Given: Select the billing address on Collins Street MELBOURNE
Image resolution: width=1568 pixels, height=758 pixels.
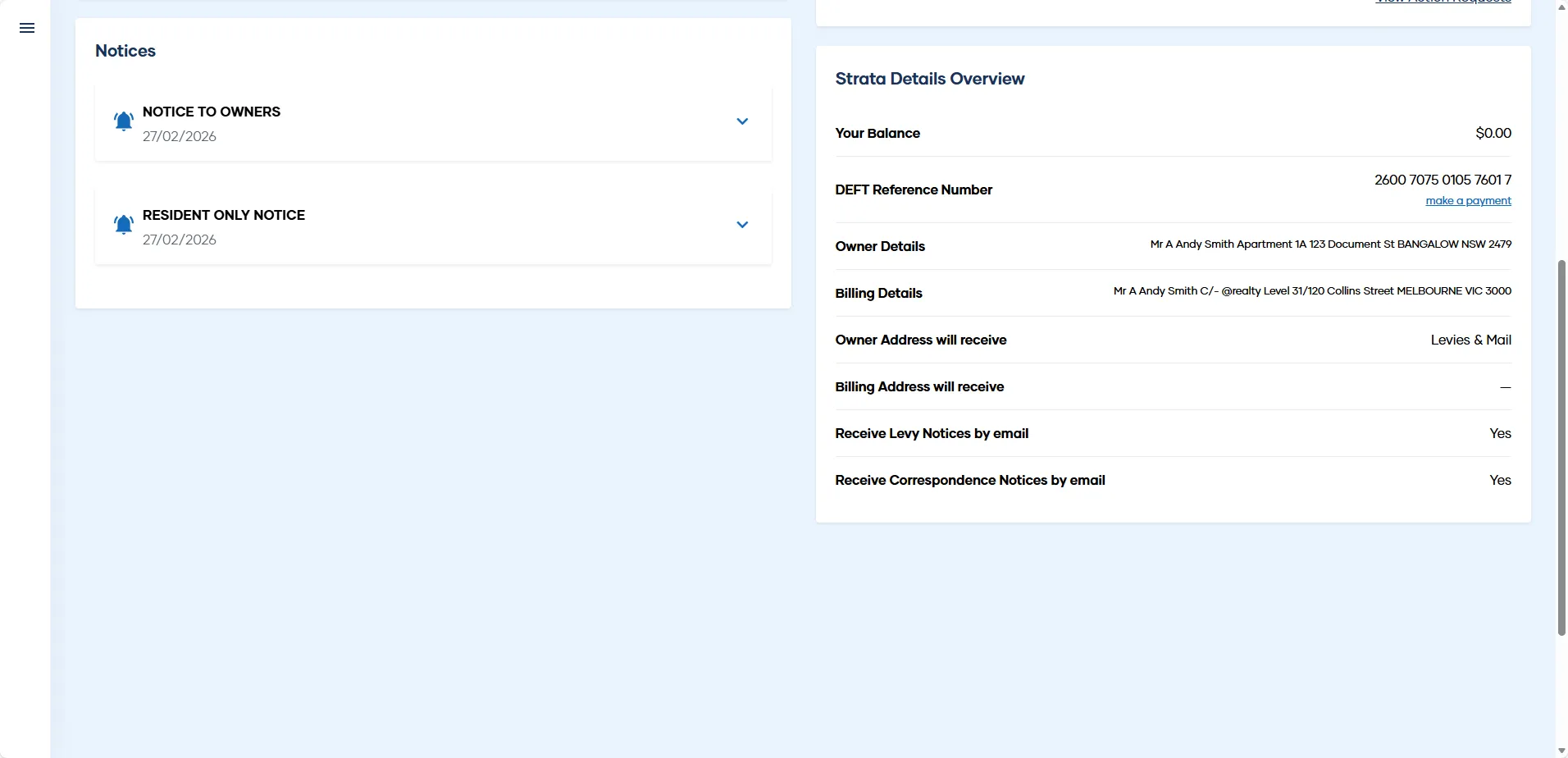Looking at the screenshot, I should 1312,290.
